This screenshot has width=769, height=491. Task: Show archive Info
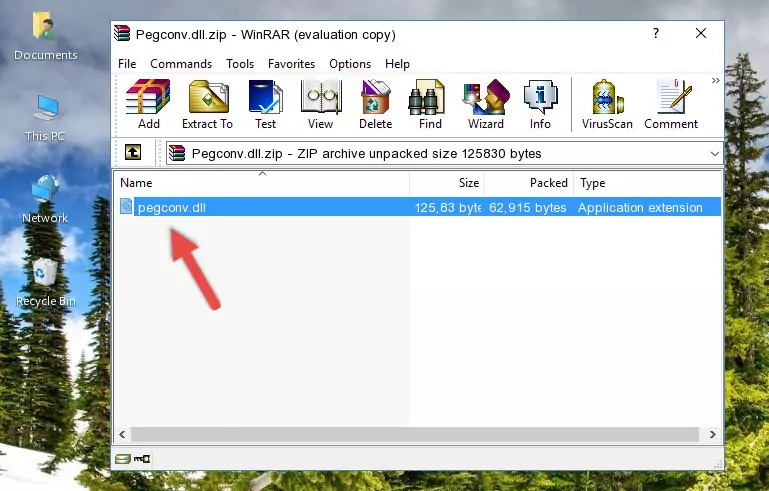[540, 104]
